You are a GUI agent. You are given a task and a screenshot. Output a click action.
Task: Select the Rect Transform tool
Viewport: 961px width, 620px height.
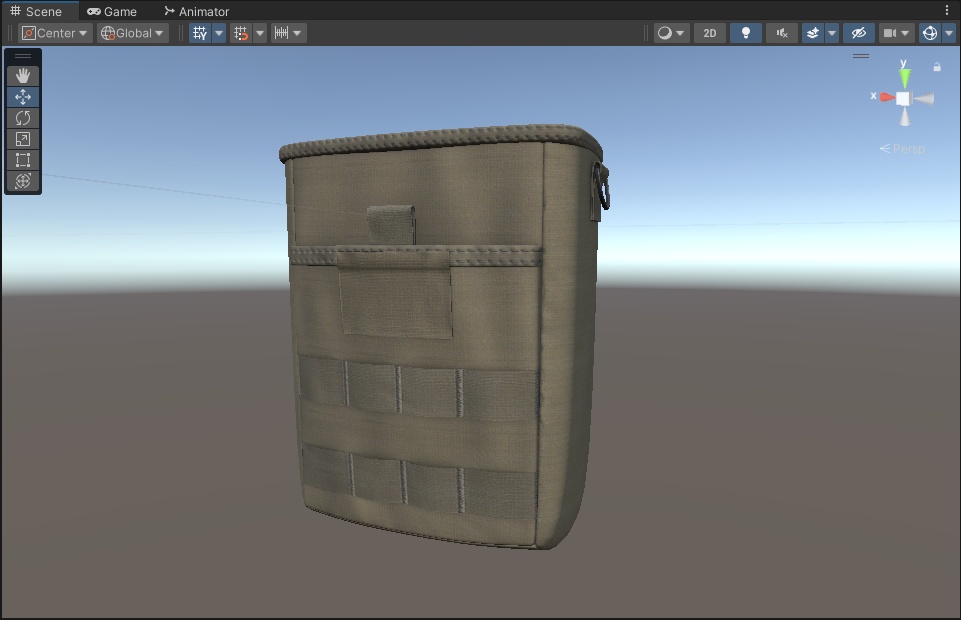click(22, 159)
